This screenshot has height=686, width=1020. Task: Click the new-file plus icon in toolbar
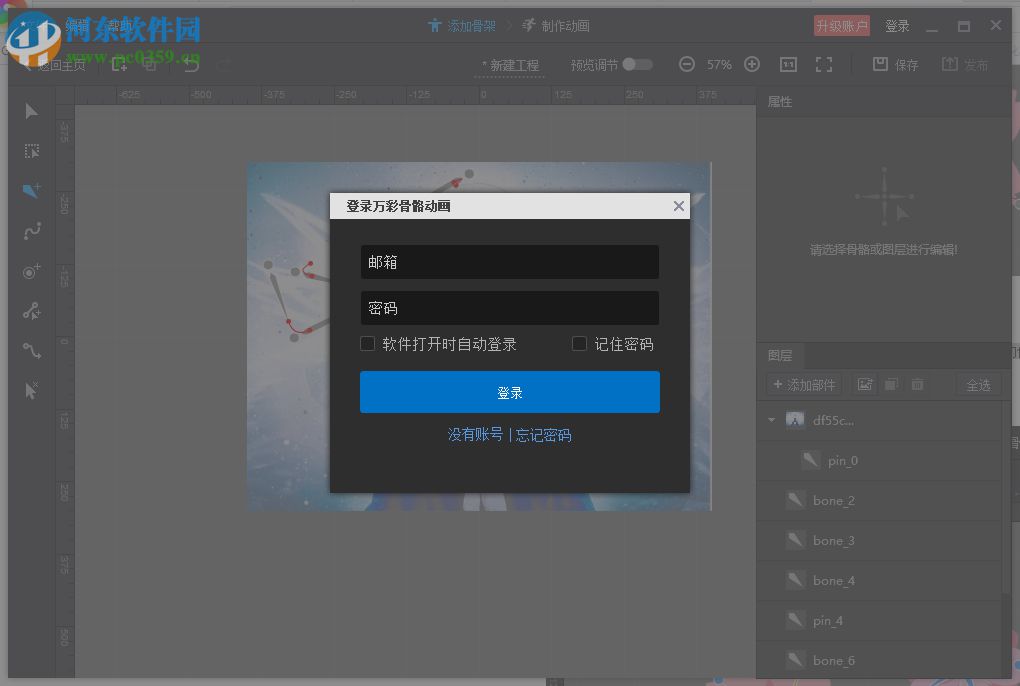coord(119,64)
